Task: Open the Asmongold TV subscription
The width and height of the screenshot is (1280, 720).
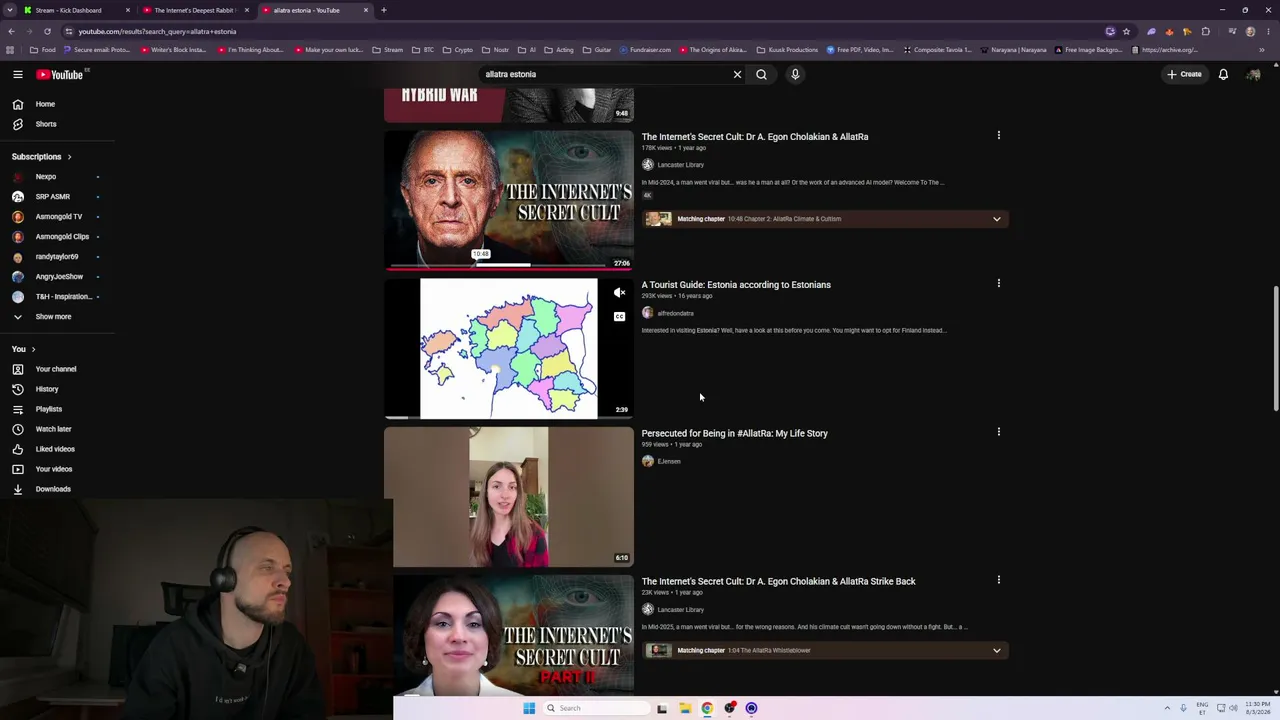Action: [57, 217]
